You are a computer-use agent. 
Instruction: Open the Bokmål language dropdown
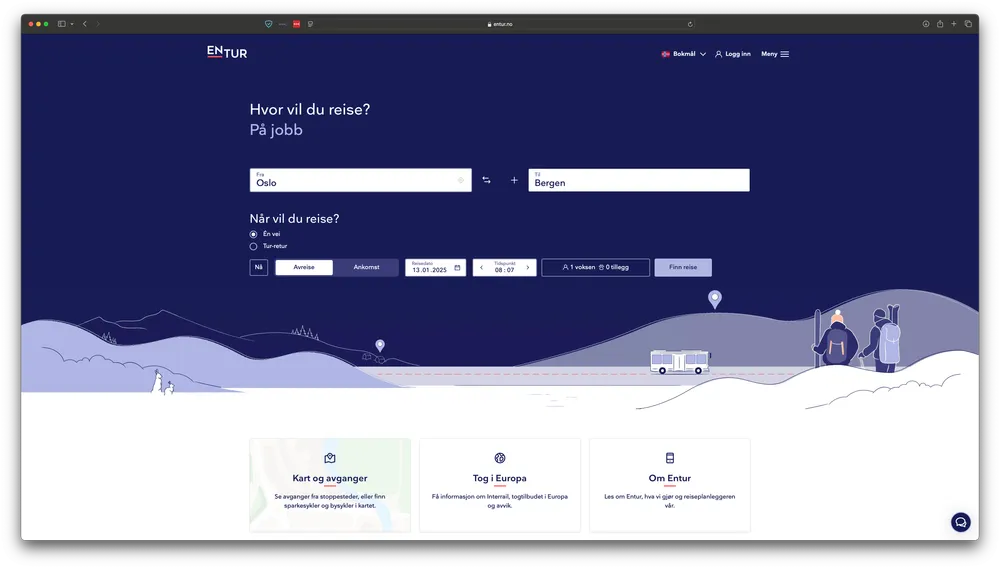point(684,54)
